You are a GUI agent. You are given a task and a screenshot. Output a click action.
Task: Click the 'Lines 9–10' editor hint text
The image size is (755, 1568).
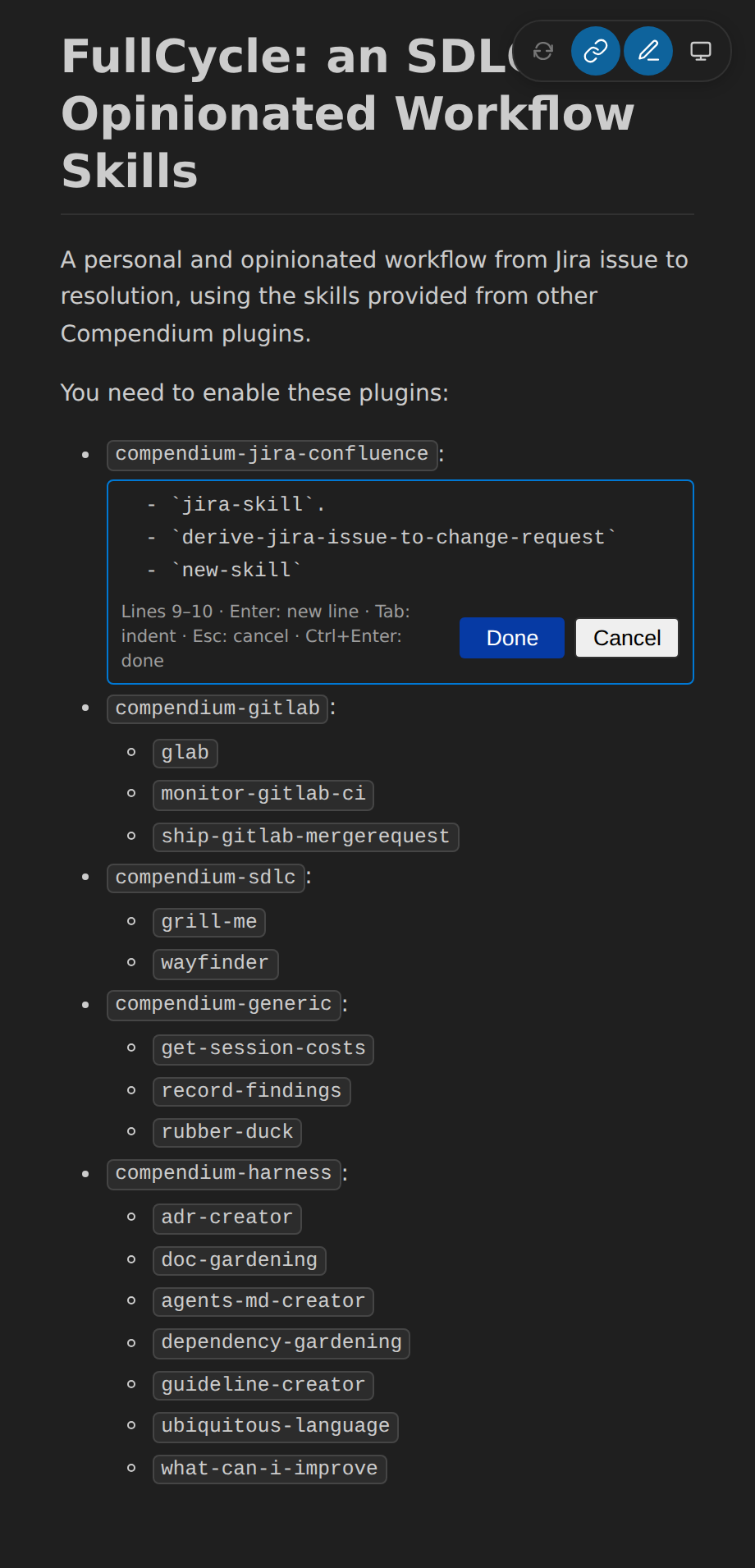point(265,635)
